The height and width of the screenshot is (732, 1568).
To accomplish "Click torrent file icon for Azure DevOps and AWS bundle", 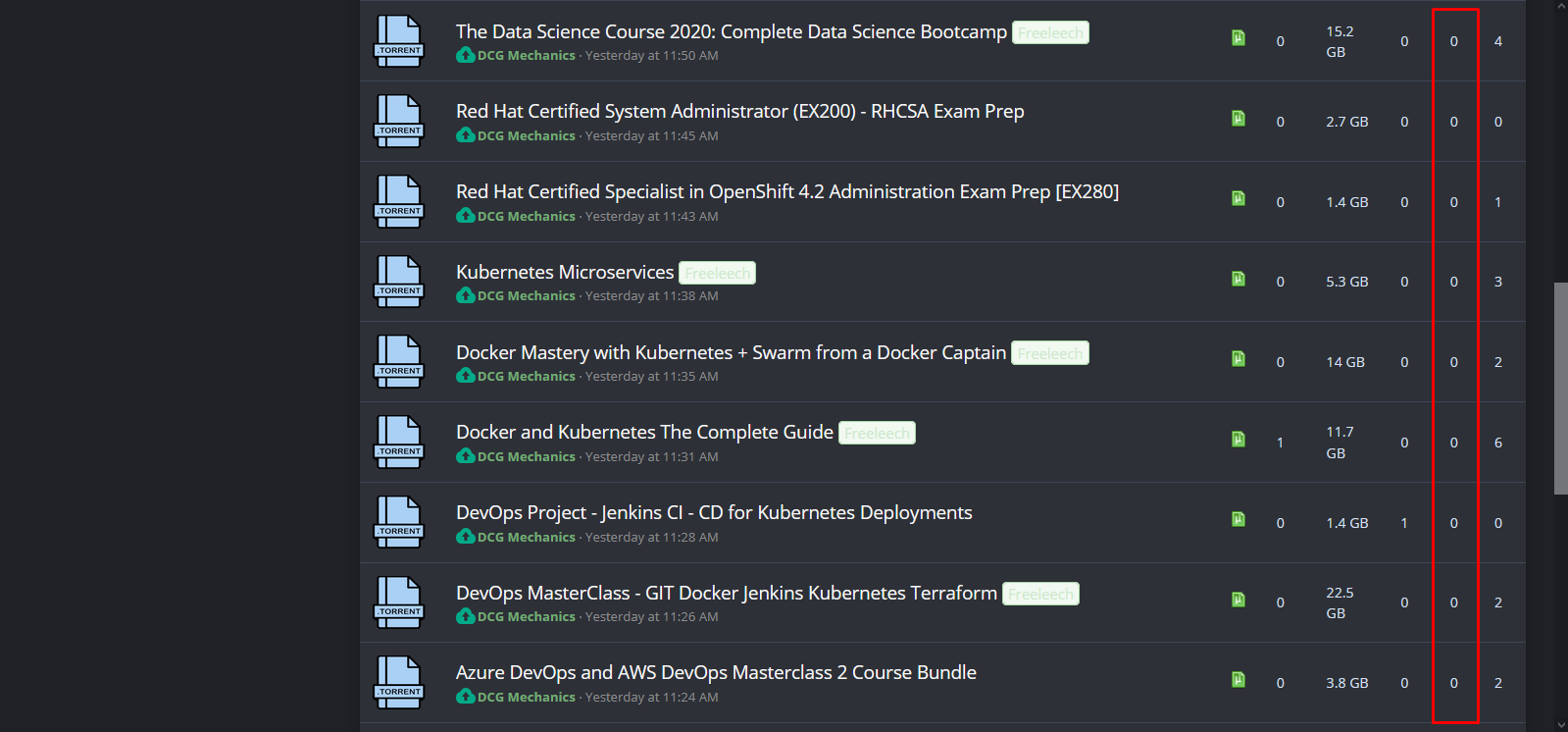I will tap(399, 683).
